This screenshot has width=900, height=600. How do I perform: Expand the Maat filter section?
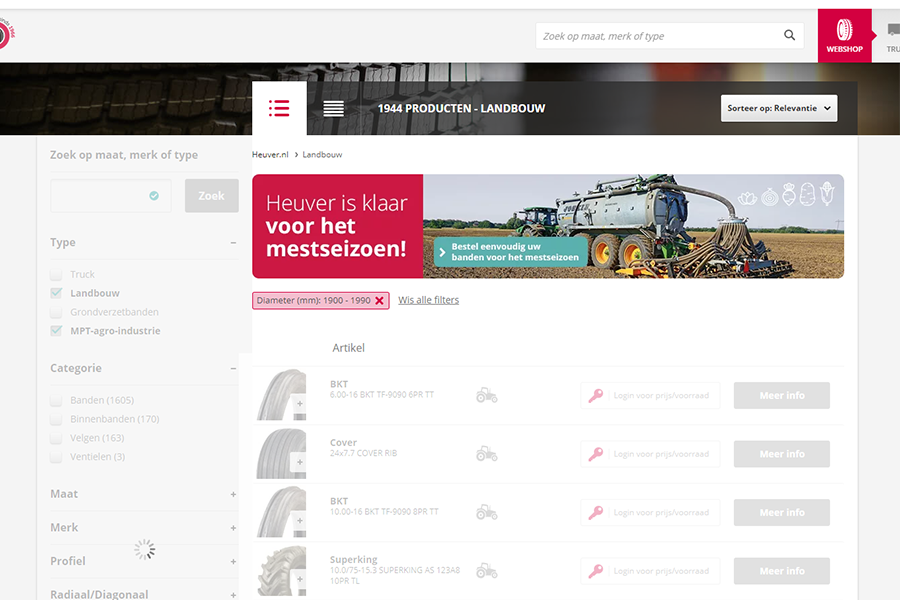click(233, 494)
